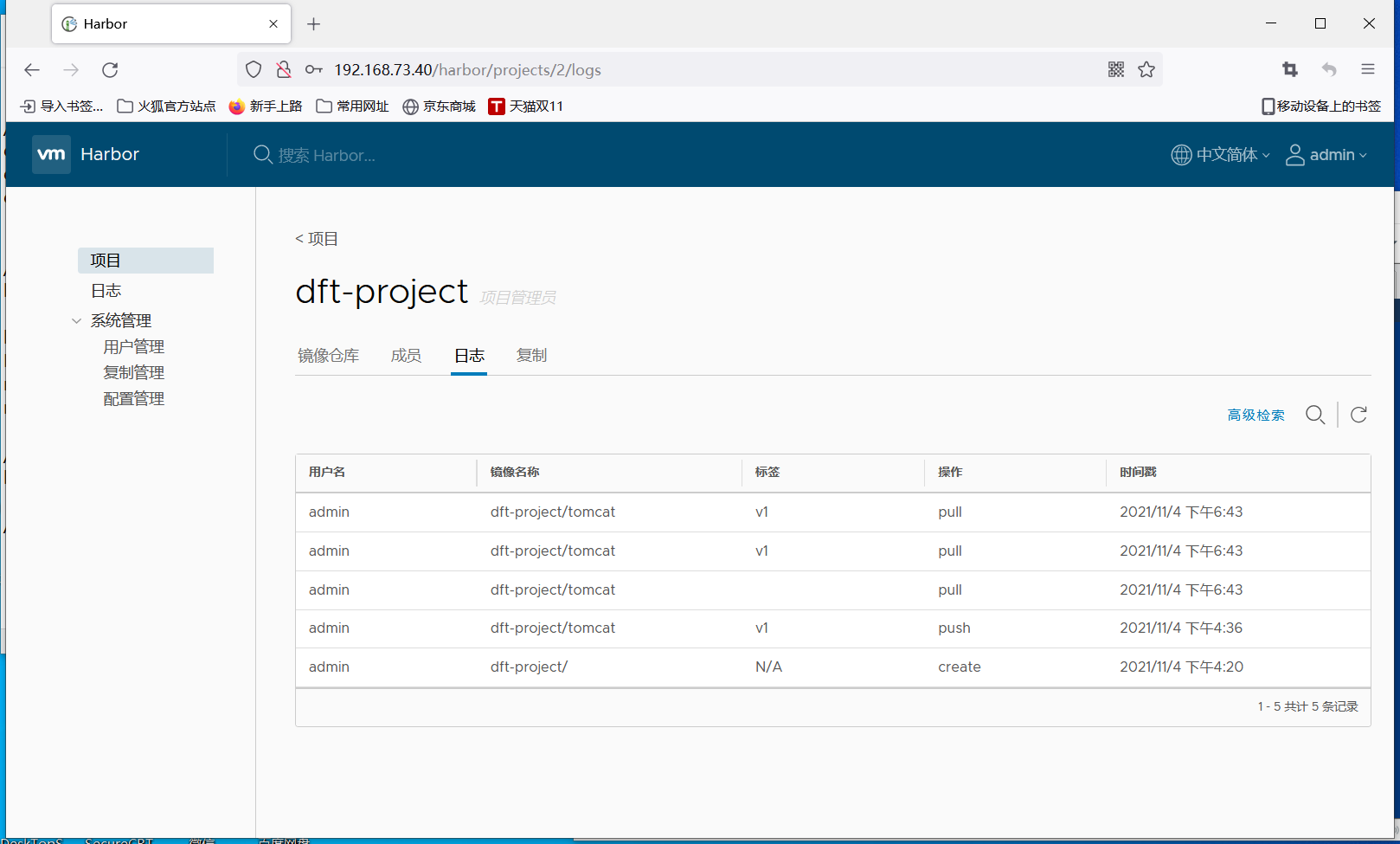Close the Harbor browser tab

pyautogui.click(x=273, y=24)
